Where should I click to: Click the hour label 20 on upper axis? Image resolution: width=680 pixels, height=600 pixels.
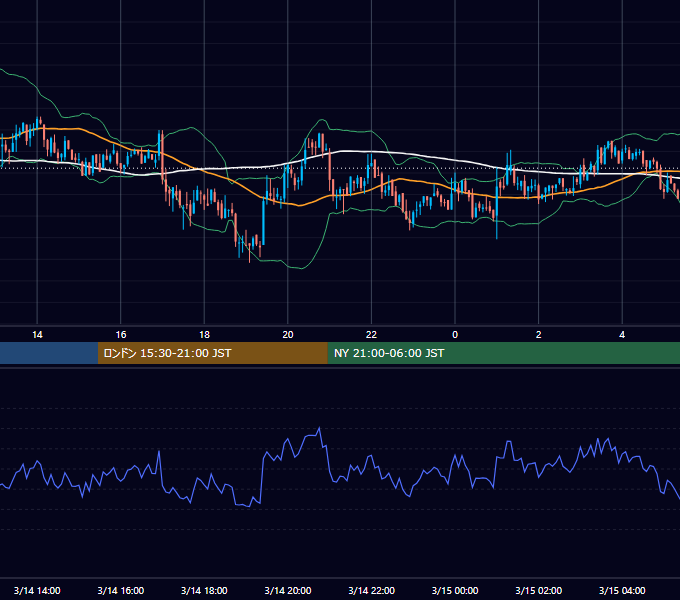click(288, 335)
